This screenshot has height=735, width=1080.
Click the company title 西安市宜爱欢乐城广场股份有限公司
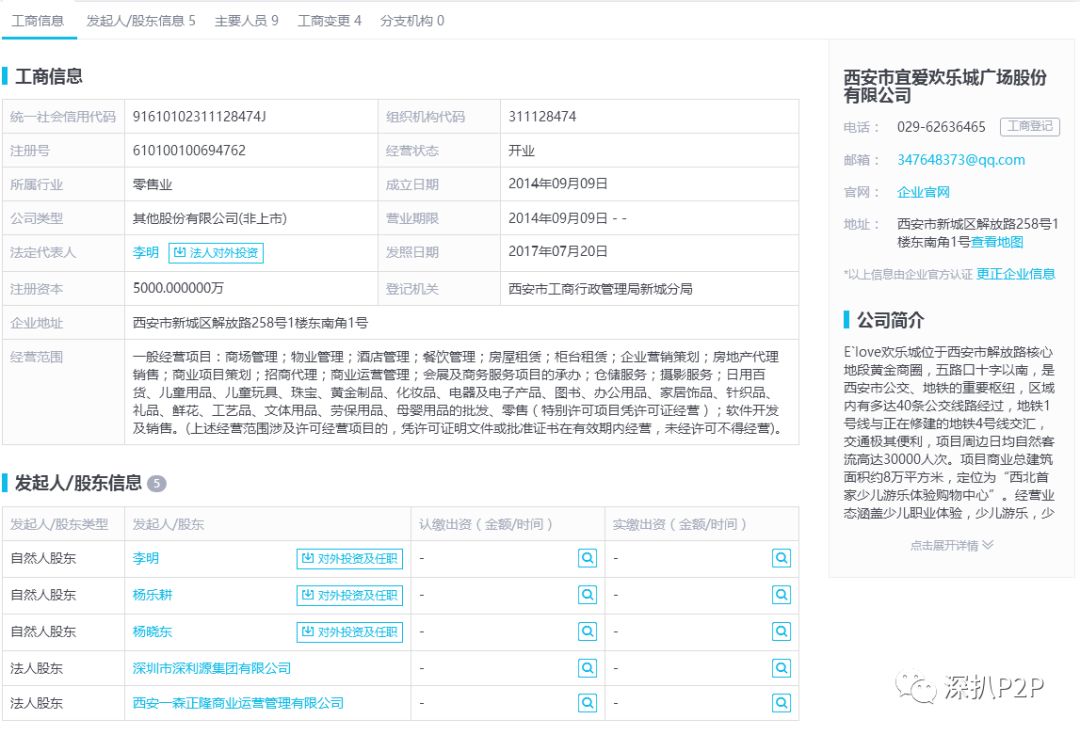coord(945,86)
